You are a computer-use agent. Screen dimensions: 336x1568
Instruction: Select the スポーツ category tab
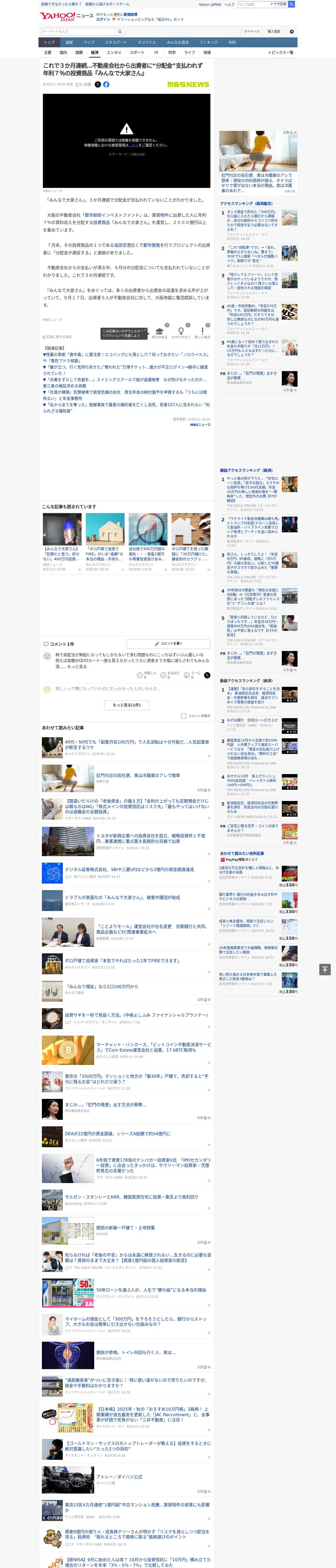(x=137, y=52)
